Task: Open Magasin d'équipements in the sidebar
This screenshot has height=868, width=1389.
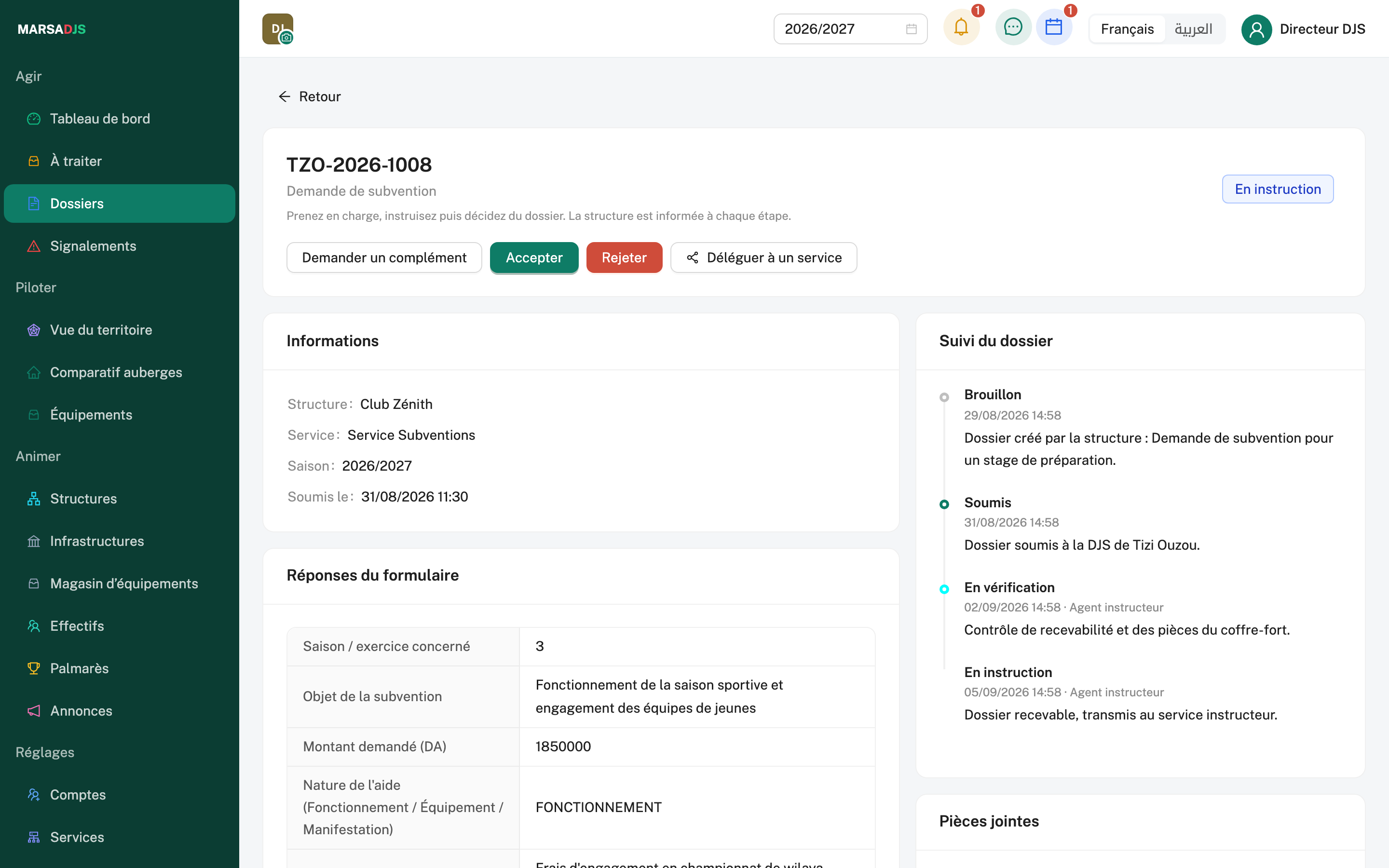Action: (120, 583)
